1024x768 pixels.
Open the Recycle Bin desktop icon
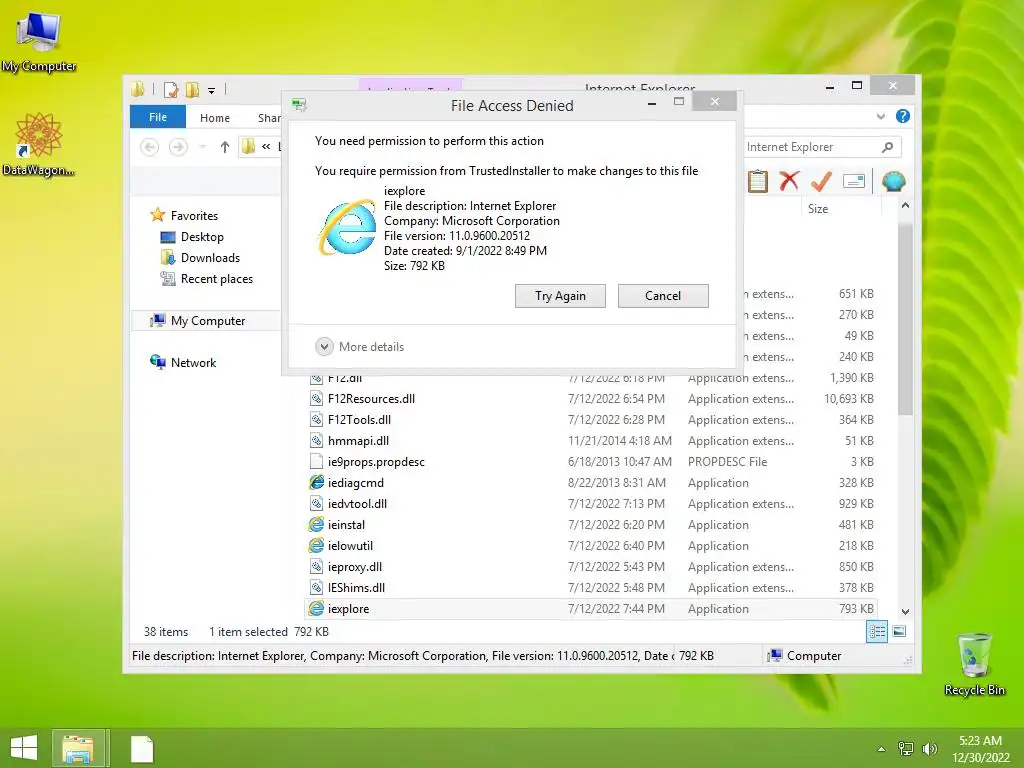pyautogui.click(x=974, y=664)
